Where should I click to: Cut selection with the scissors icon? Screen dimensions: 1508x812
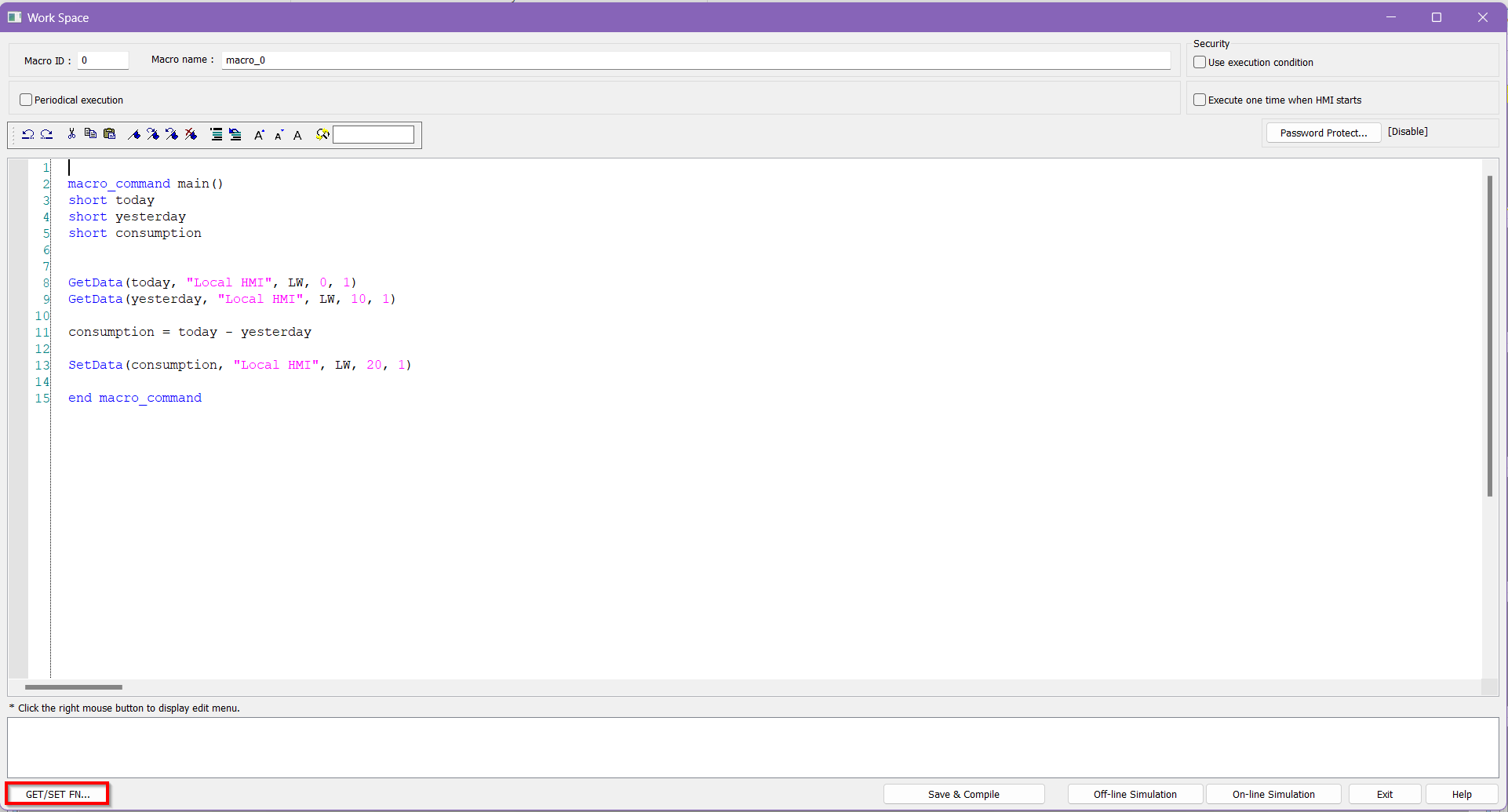(x=71, y=134)
